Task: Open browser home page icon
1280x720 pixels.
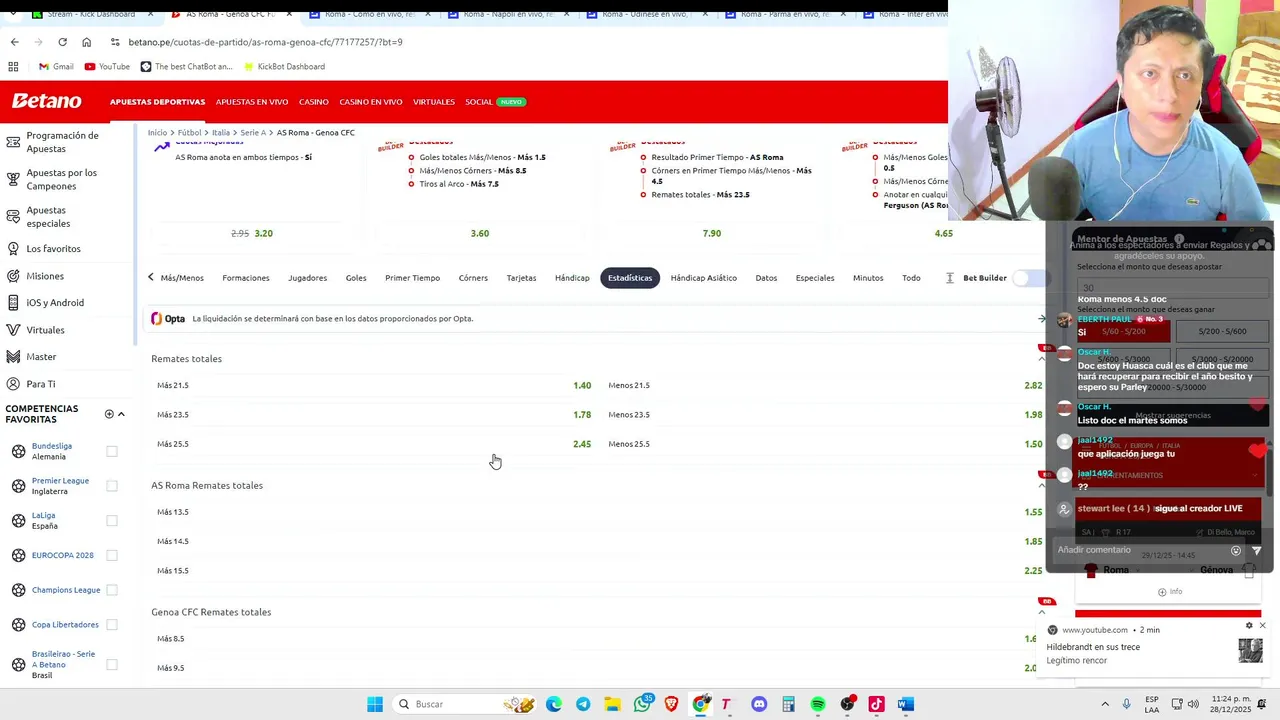Action: [86, 42]
